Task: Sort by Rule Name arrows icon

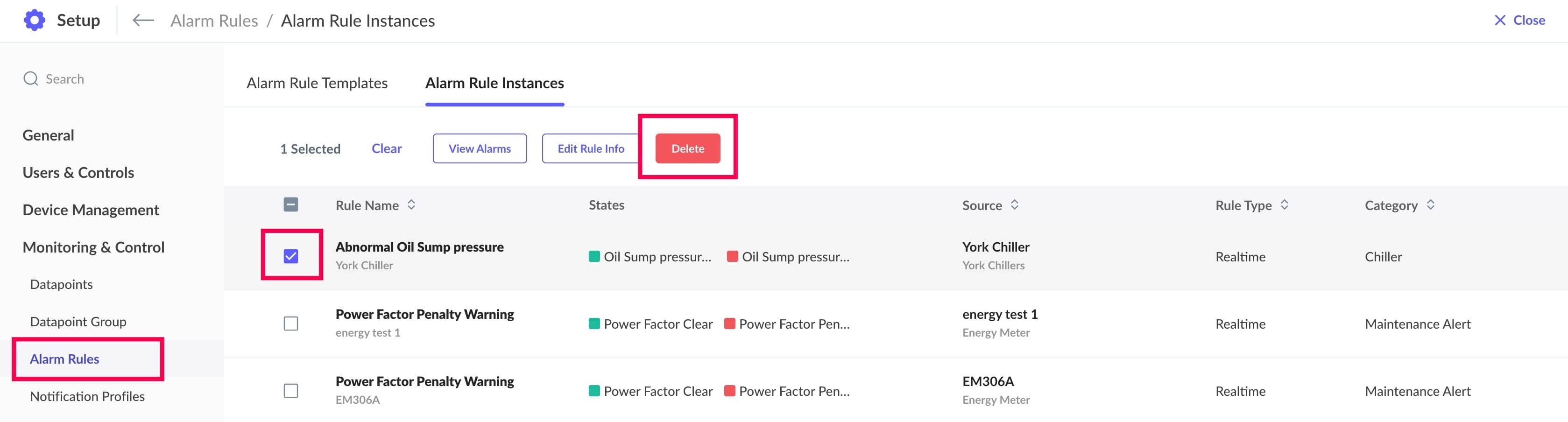Action: tap(411, 205)
